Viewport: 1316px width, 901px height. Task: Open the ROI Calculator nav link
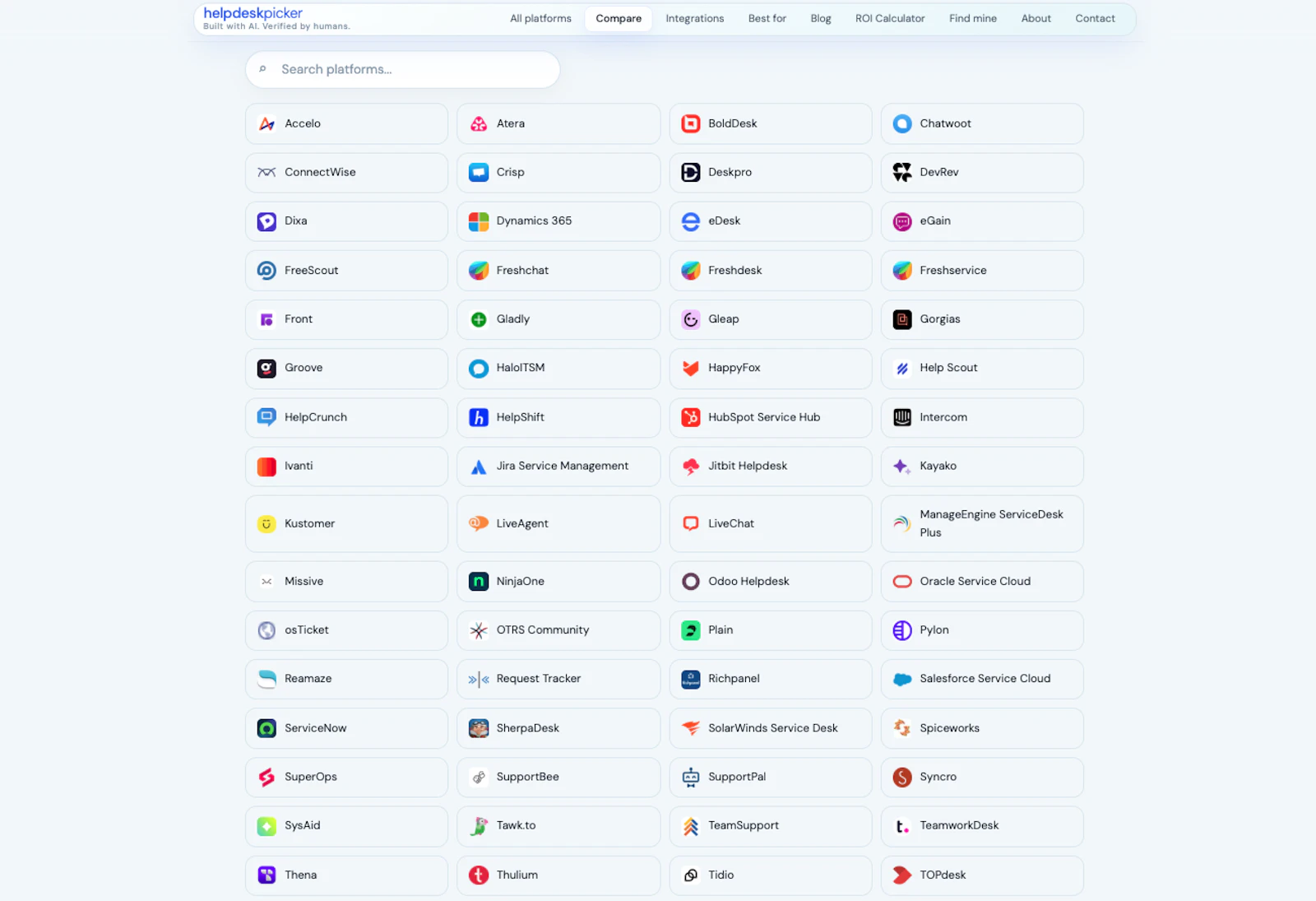pyautogui.click(x=890, y=18)
